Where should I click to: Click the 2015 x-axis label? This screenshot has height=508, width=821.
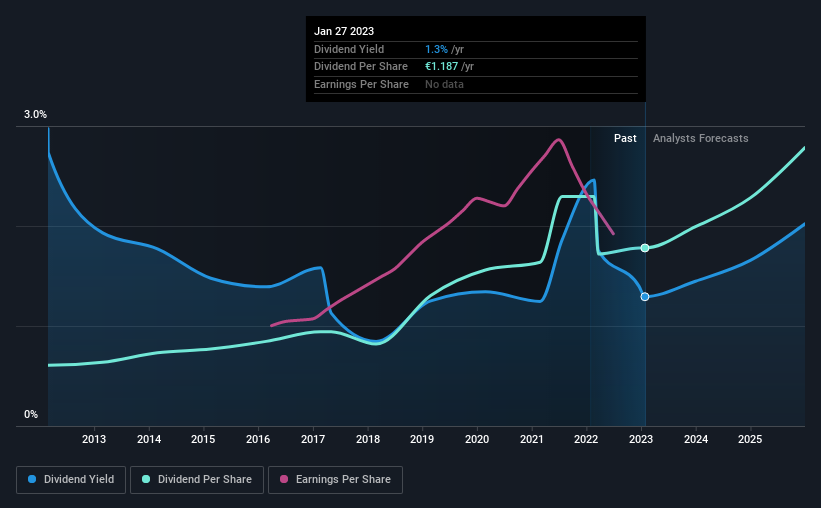[x=203, y=439]
